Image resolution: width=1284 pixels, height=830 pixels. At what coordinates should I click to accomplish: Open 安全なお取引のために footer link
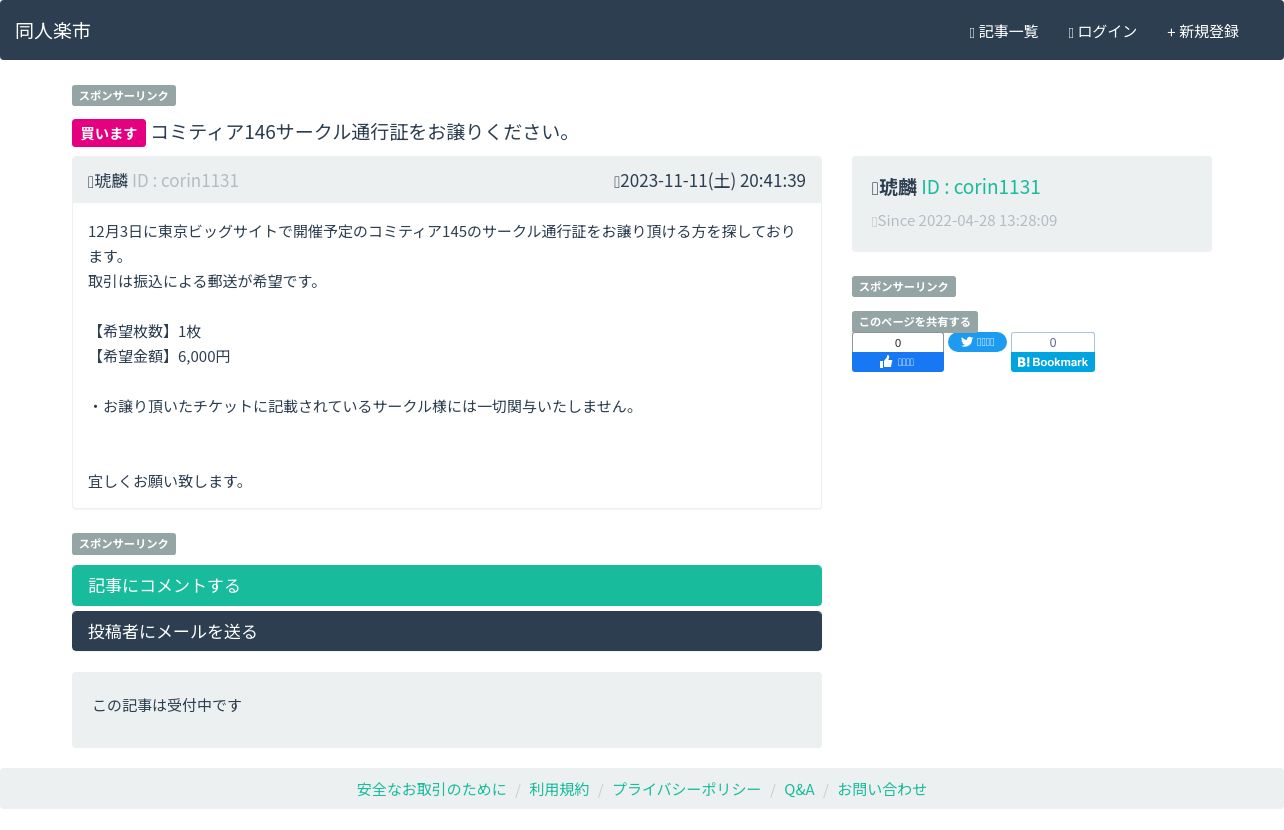(432, 789)
